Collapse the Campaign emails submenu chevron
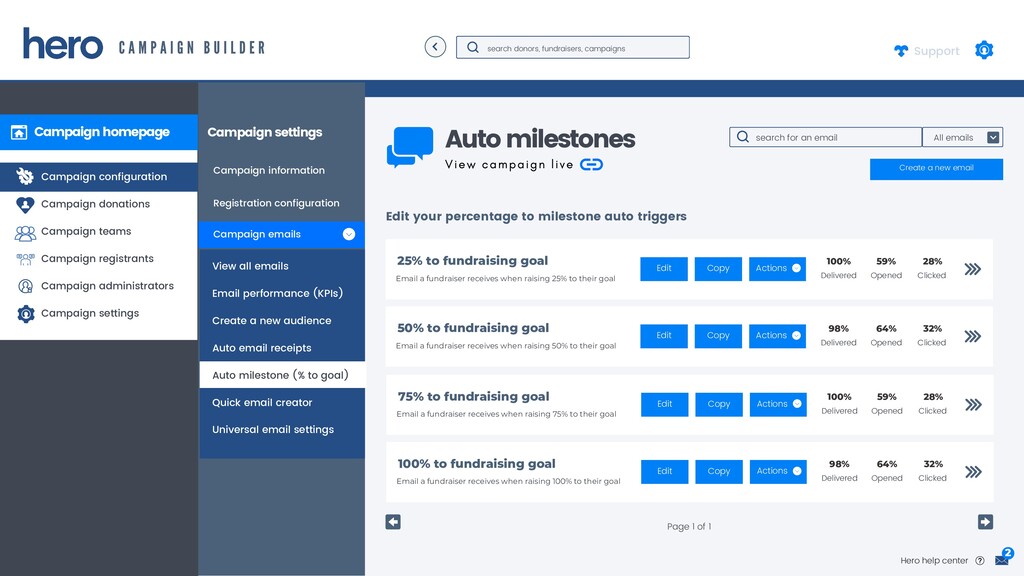This screenshot has height=576, width=1024. [x=349, y=234]
